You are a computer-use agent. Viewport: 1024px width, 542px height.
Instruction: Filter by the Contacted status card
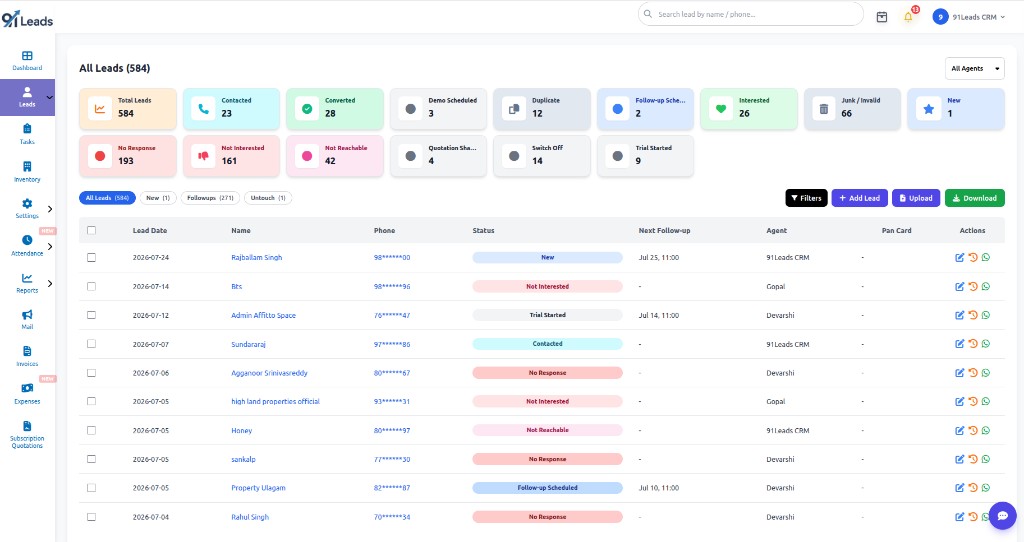point(231,108)
